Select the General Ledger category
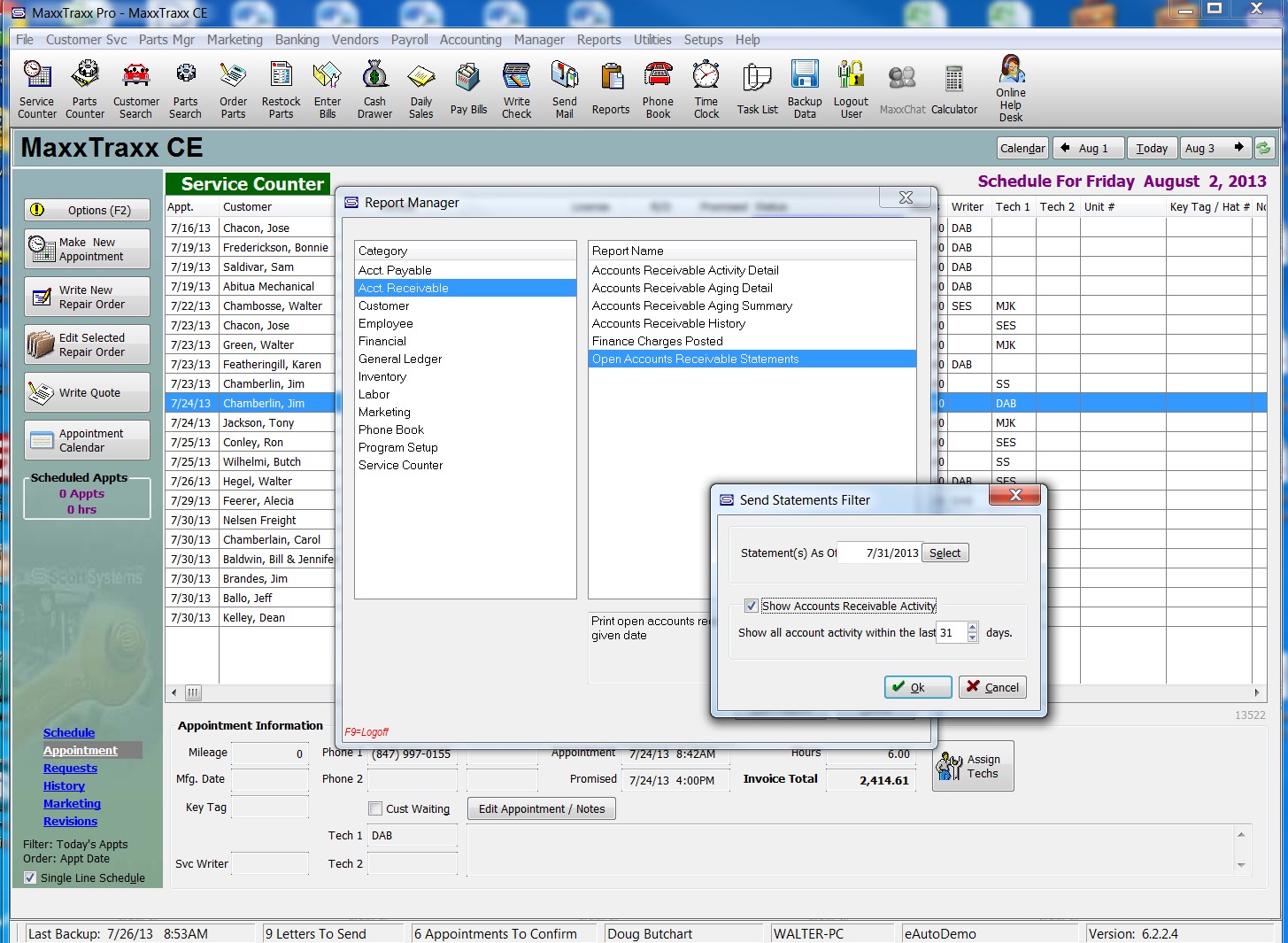This screenshot has width=1288, height=943. (465, 359)
